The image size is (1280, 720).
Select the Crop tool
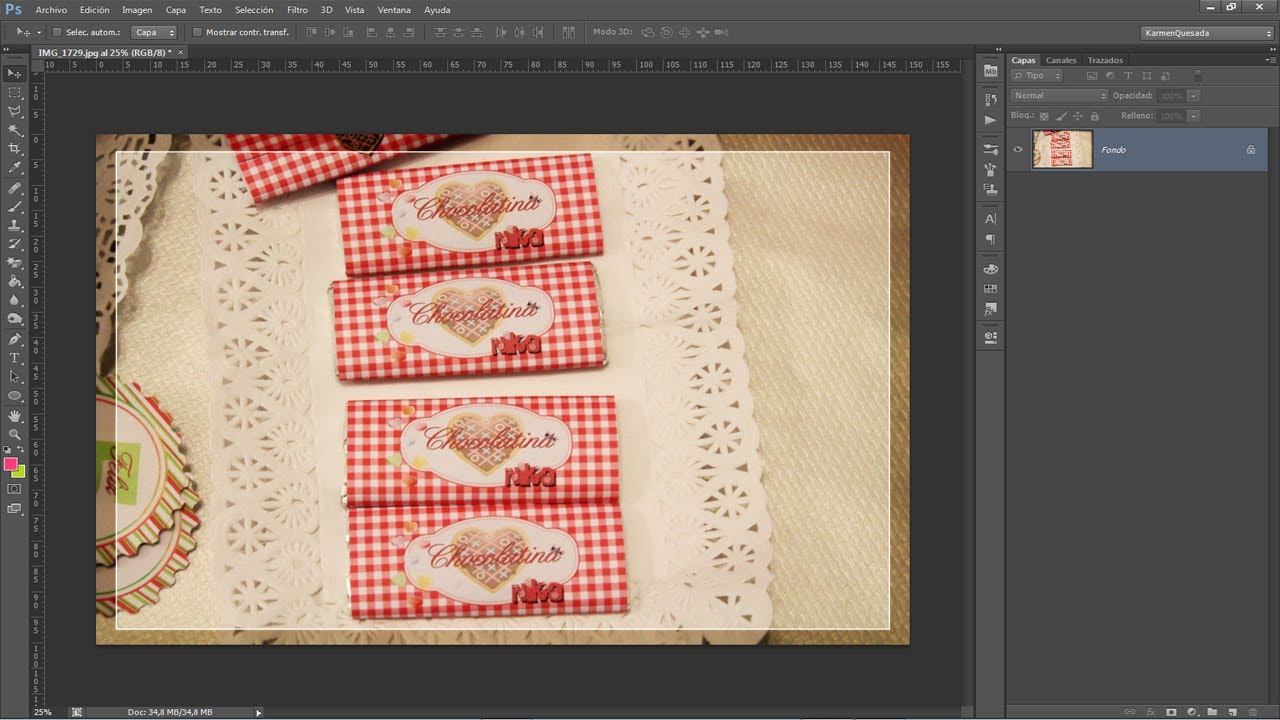pyautogui.click(x=15, y=150)
